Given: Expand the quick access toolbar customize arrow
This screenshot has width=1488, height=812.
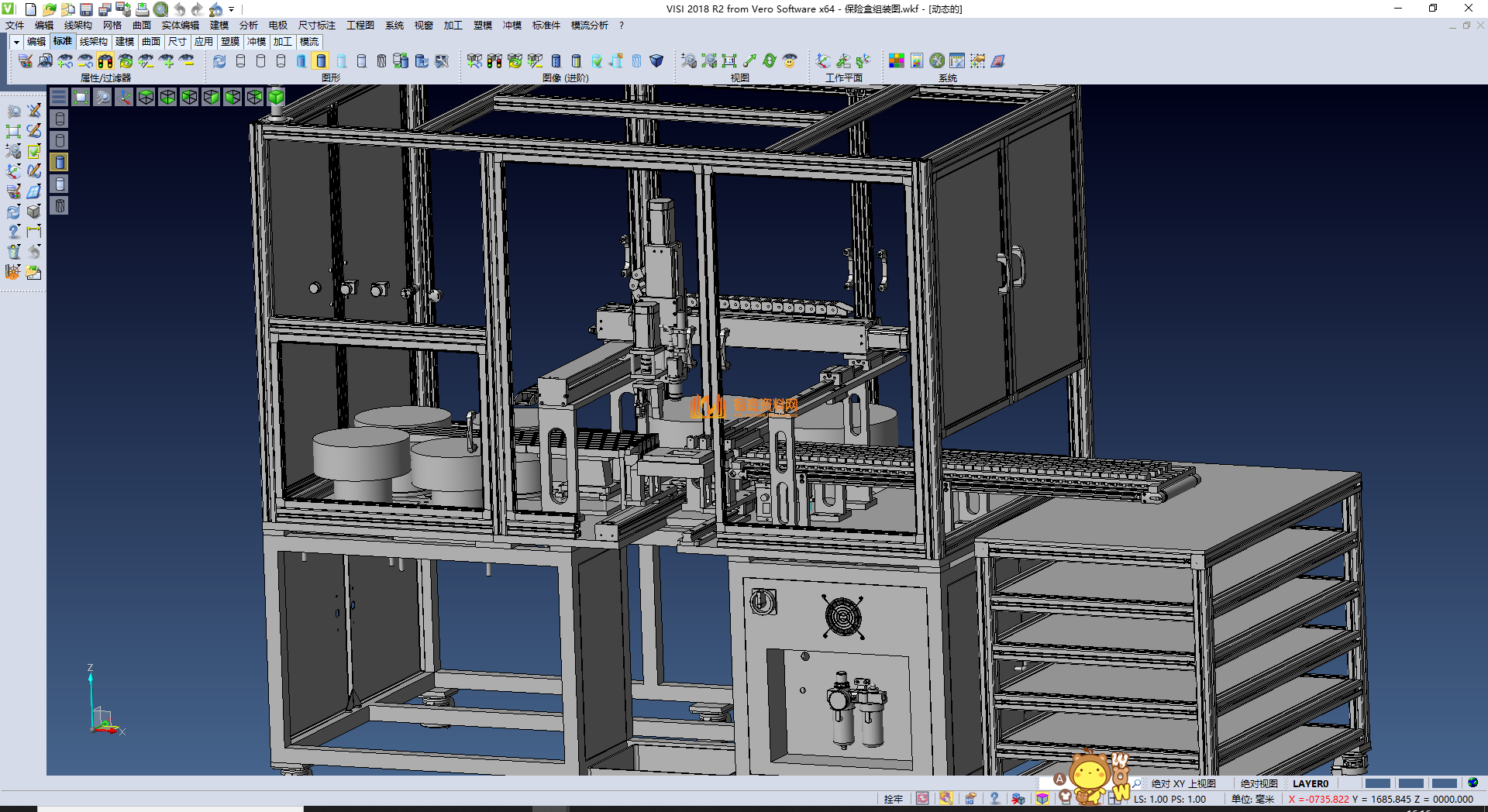Looking at the screenshot, I should tap(232, 10).
